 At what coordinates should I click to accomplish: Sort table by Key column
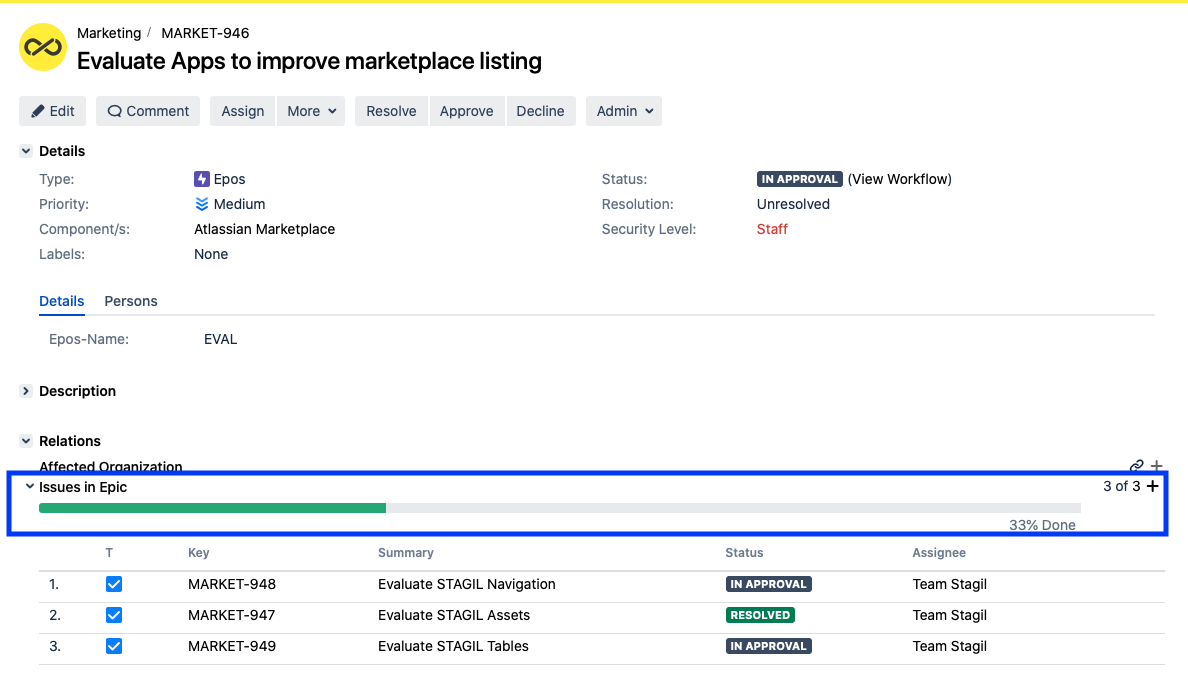199,553
